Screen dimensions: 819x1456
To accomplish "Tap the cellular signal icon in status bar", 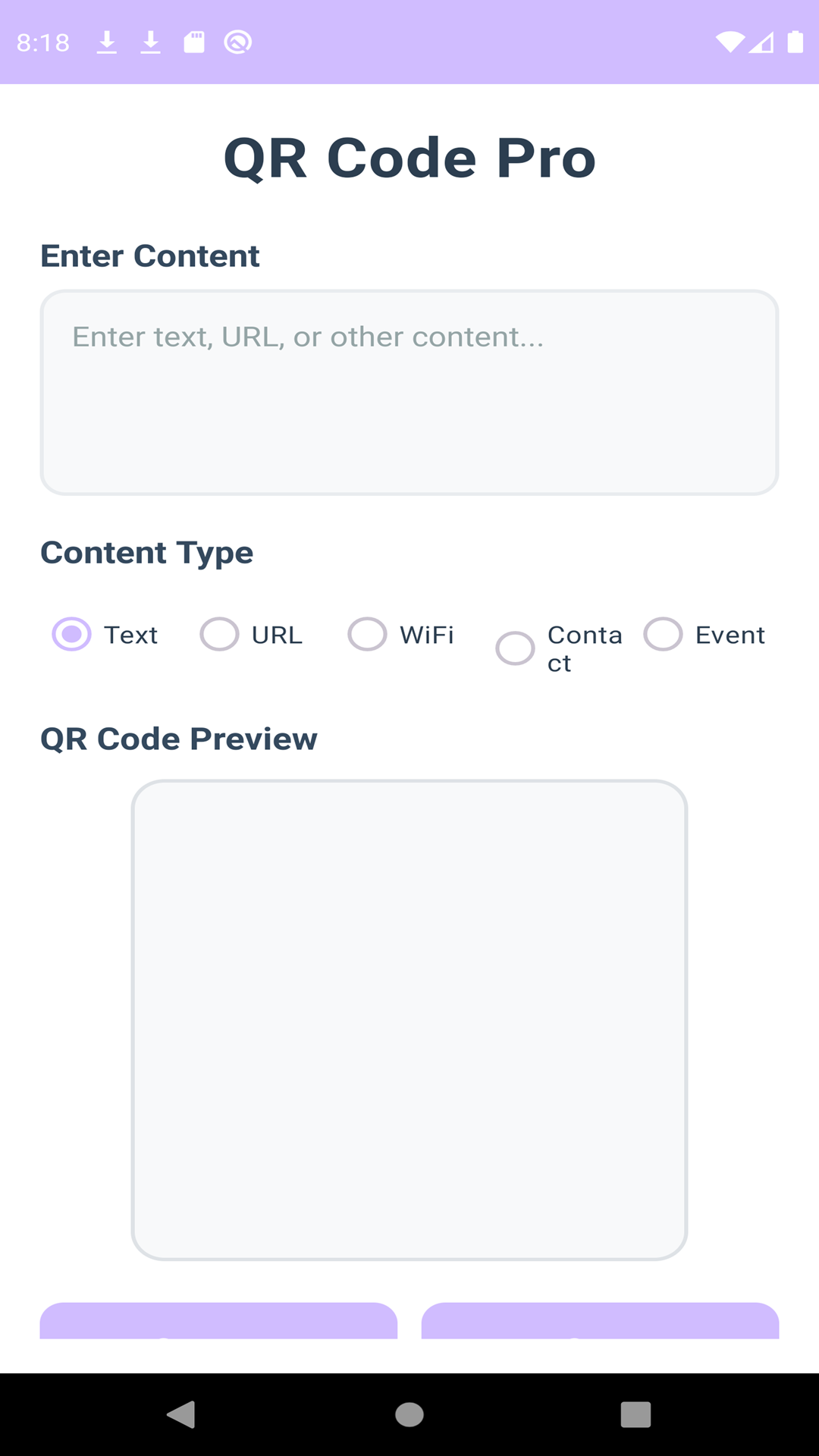I will pyautogui.click(x=761, y=42).
